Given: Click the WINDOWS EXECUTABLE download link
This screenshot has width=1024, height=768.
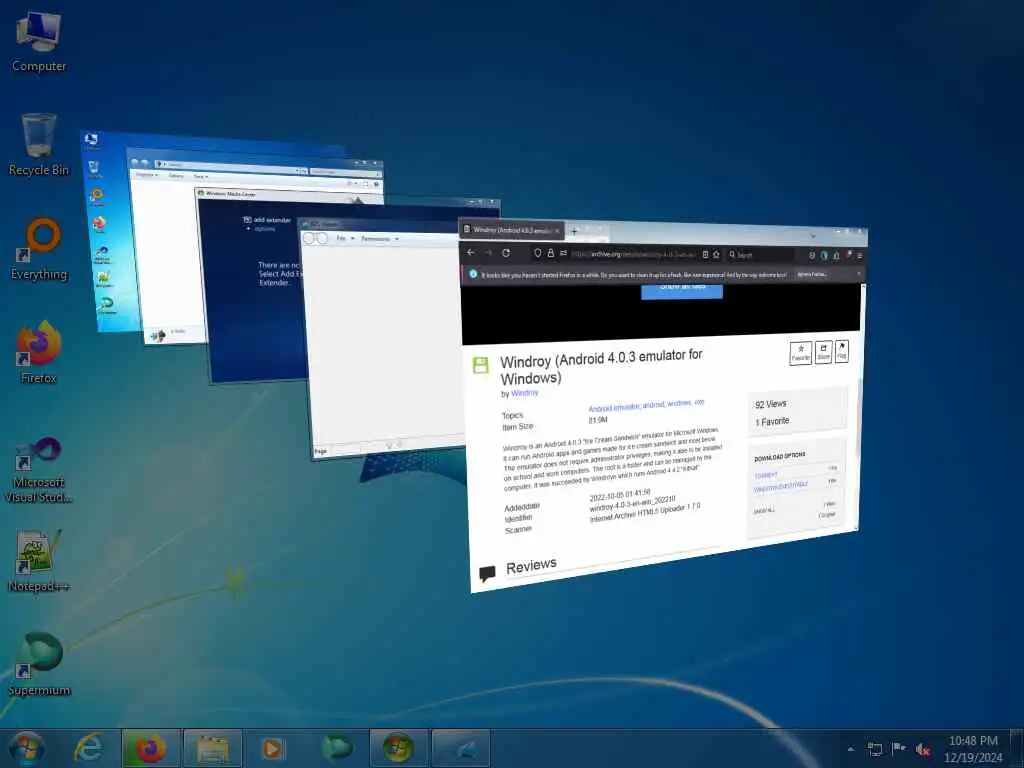Looking at the screenshot, I should pyautogui.click(x=781, y=487).
